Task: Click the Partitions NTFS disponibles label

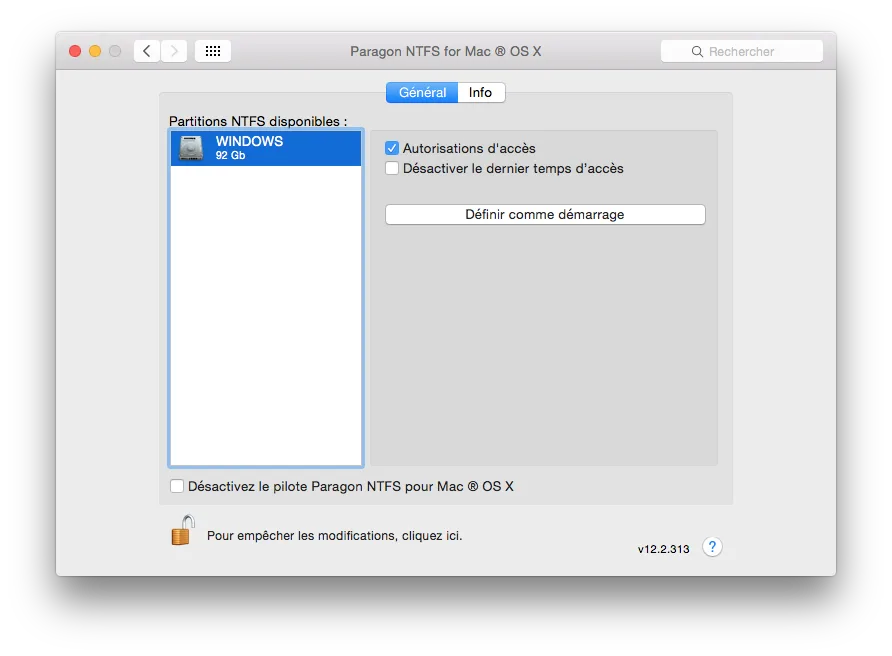Action: [258, 121]
